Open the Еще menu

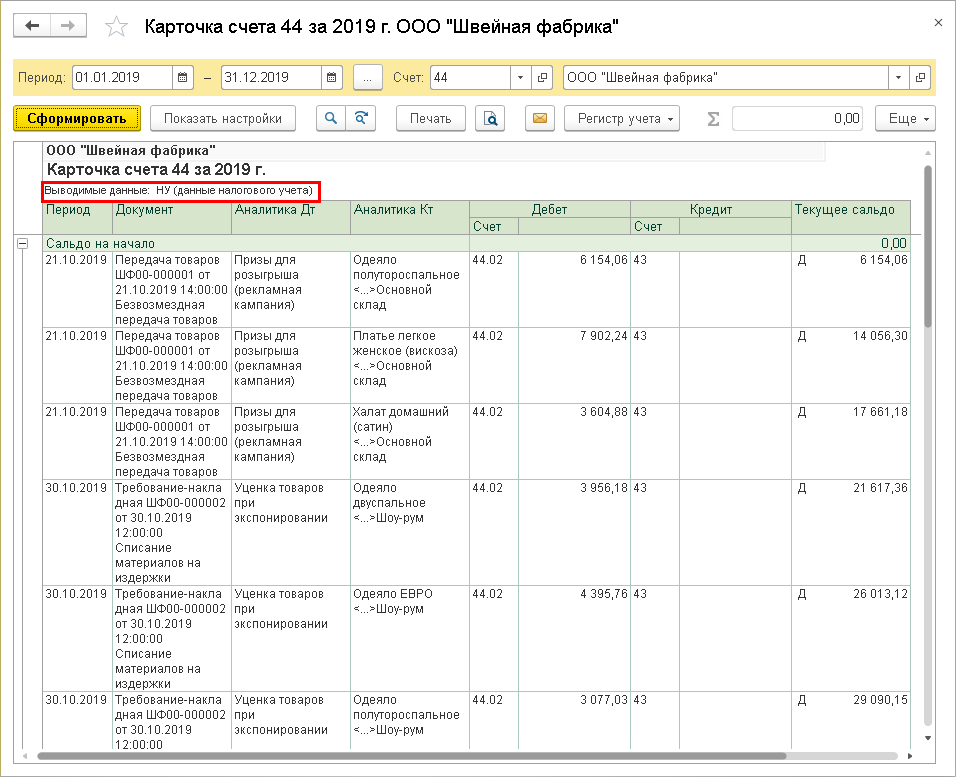(x=905, y=118)
